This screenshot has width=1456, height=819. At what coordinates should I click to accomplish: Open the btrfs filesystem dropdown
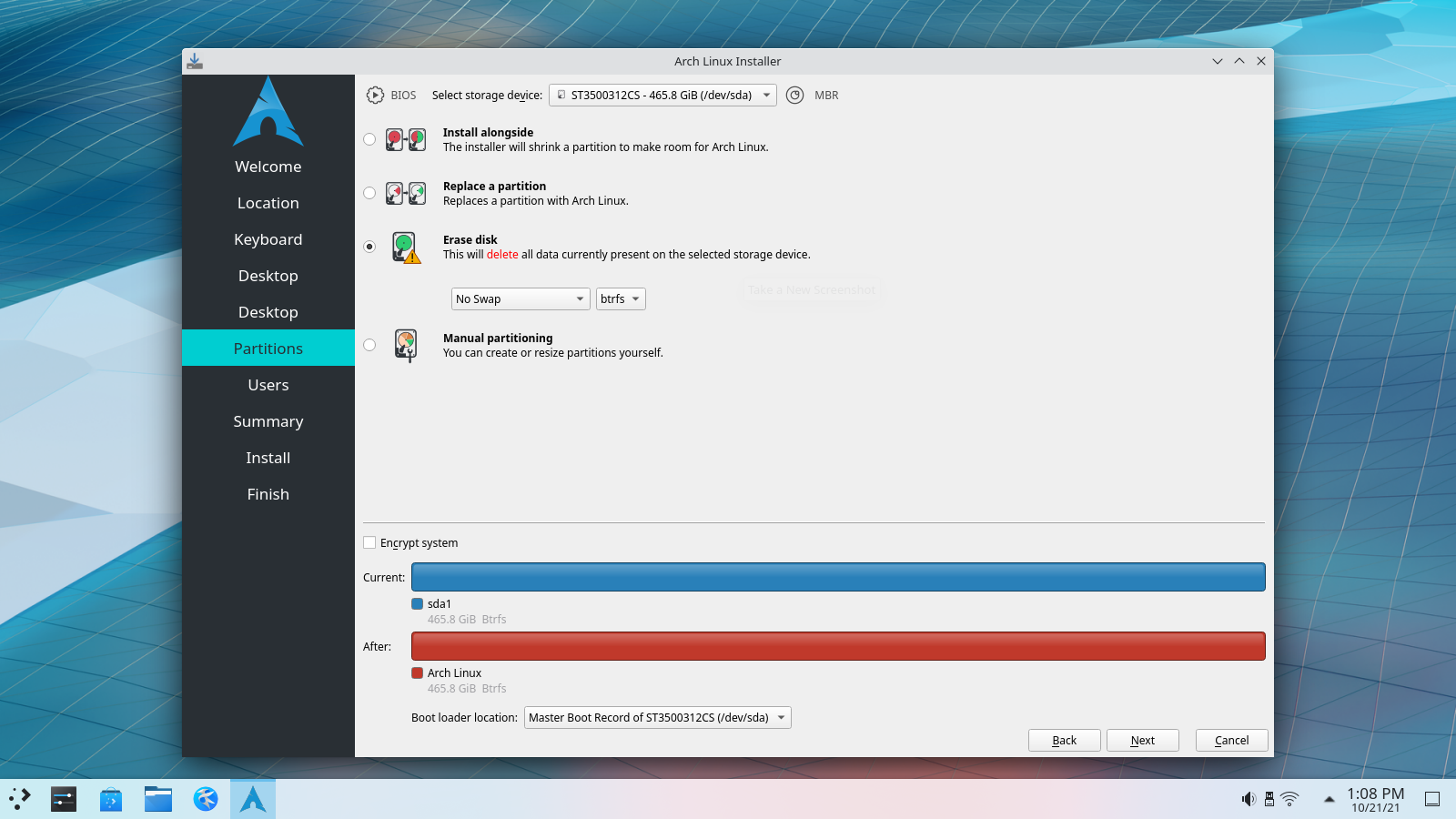click(621, 298)
